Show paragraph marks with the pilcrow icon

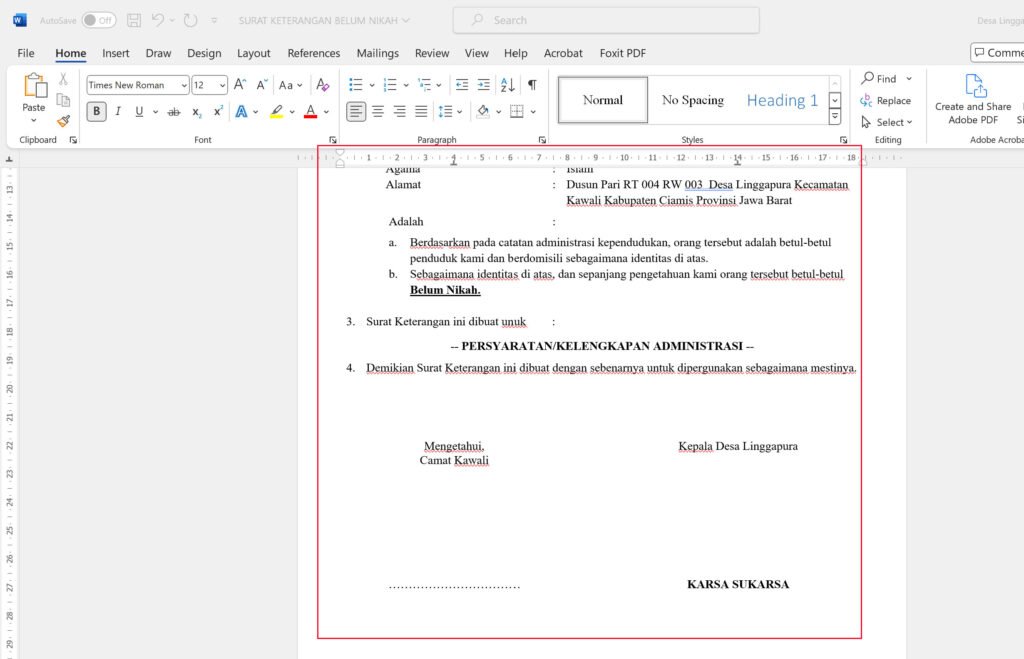[x=532, y=85]
